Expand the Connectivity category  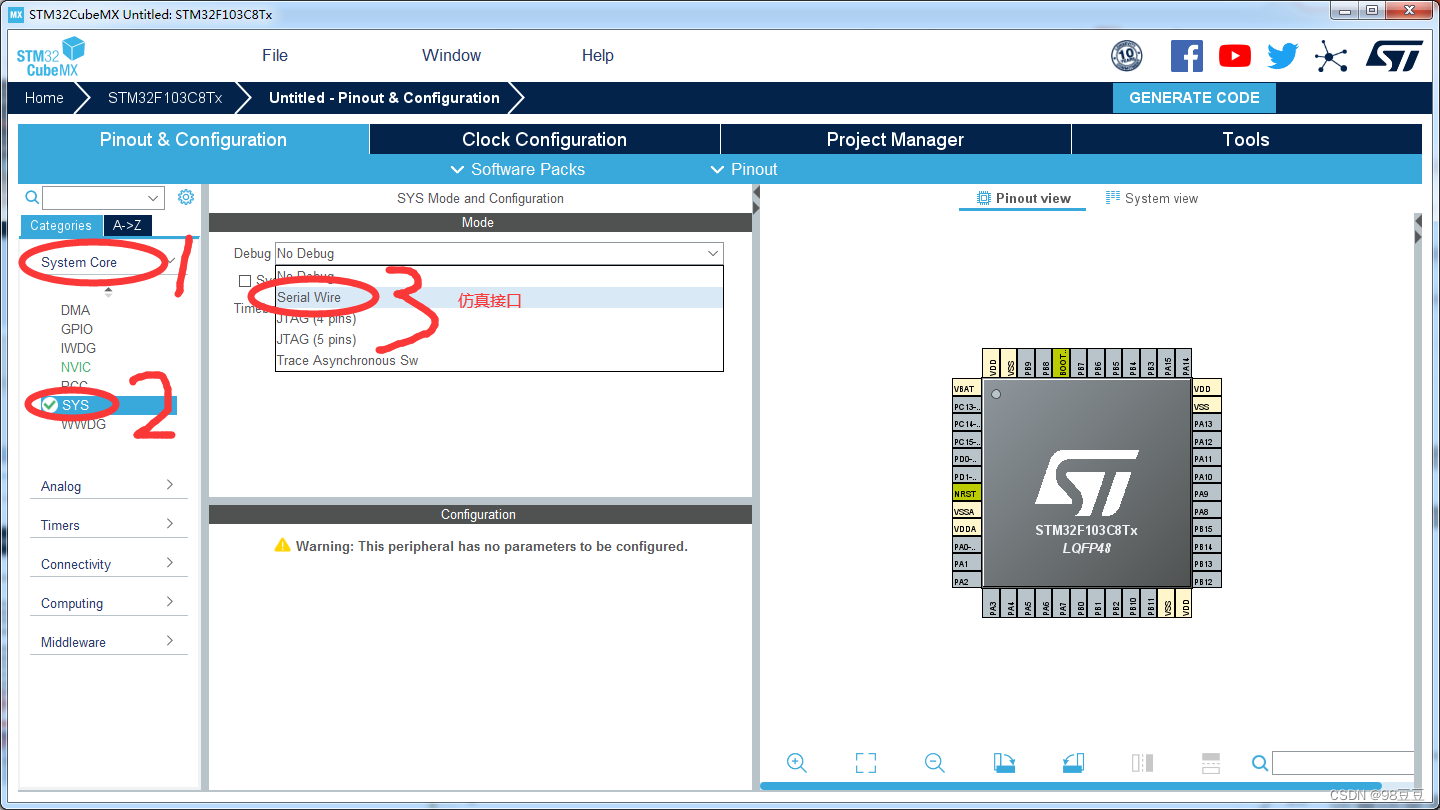click(x=109, y=564)
